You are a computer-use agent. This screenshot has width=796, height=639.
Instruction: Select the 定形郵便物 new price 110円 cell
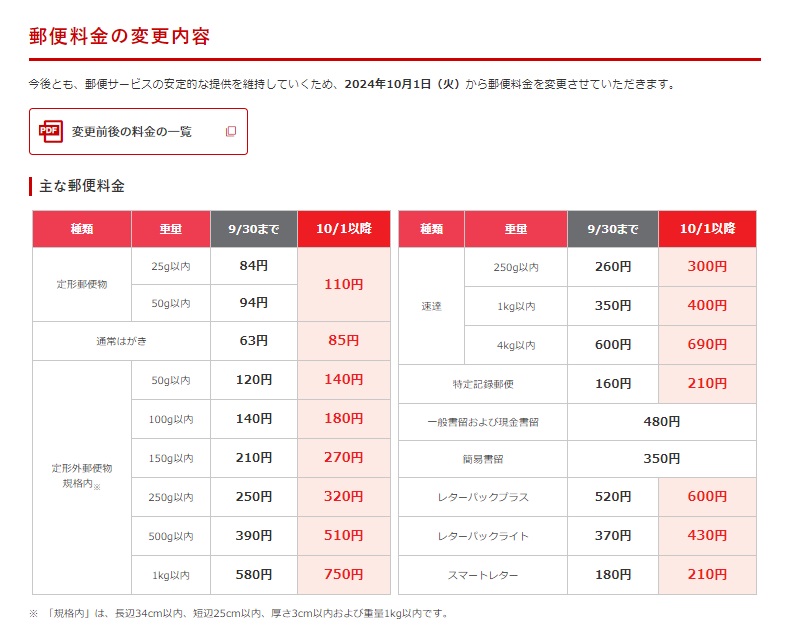coord(343,284)
